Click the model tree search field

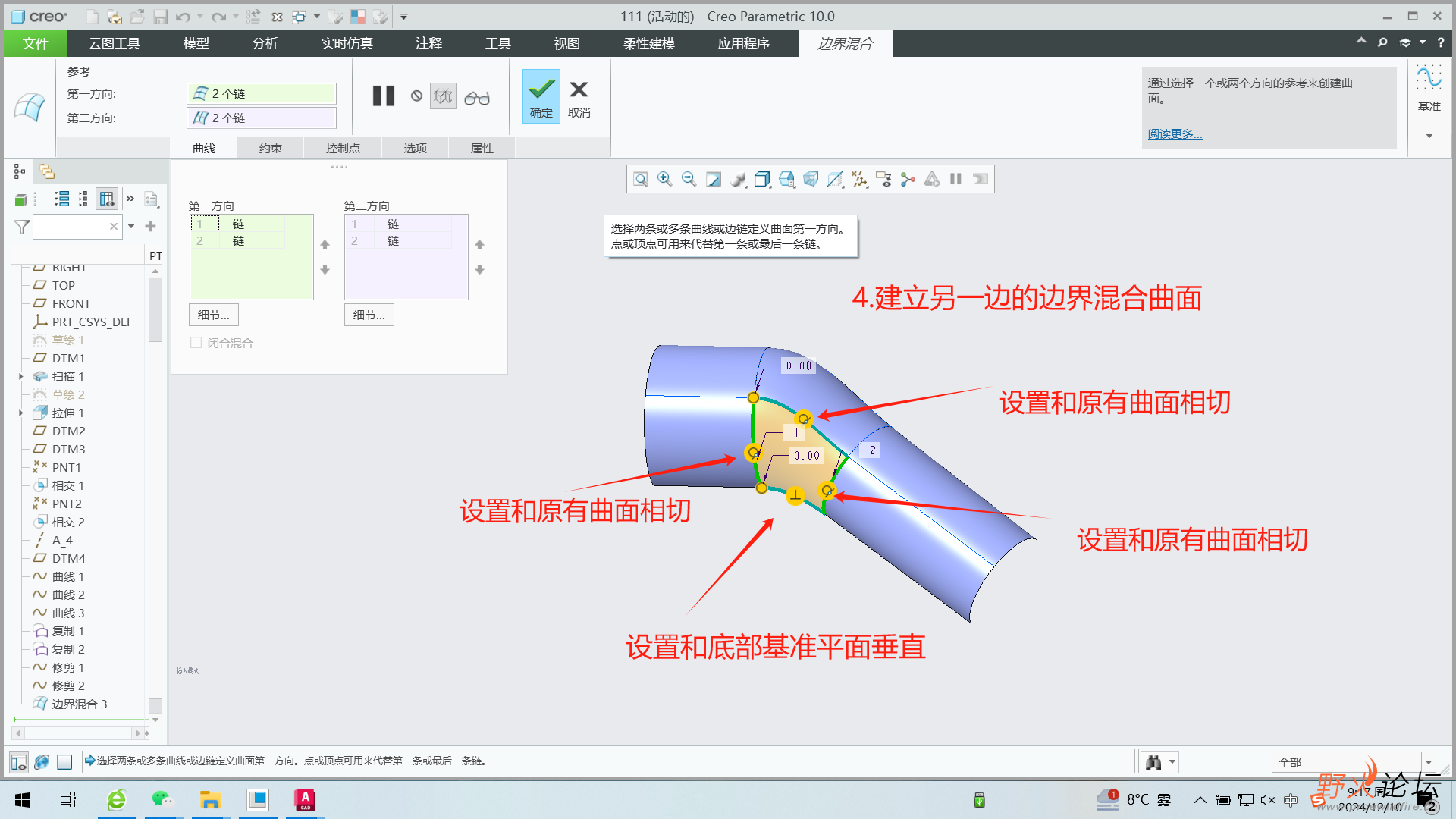(x=72, y=226)
